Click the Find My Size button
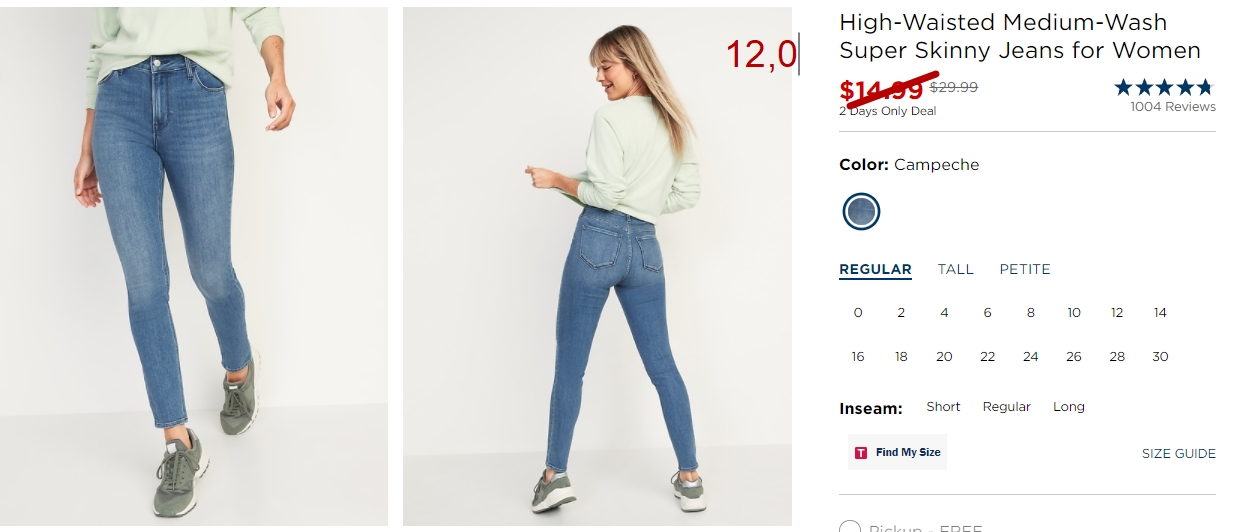This screenshot has height=532, width=1241. pos(897,452)
